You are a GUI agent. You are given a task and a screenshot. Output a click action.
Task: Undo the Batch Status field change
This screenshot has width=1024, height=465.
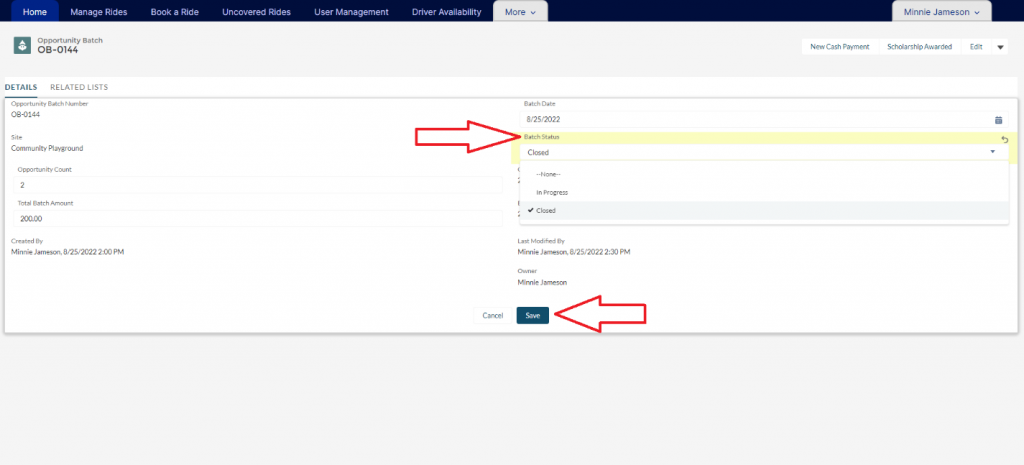tap(1003, 139)
